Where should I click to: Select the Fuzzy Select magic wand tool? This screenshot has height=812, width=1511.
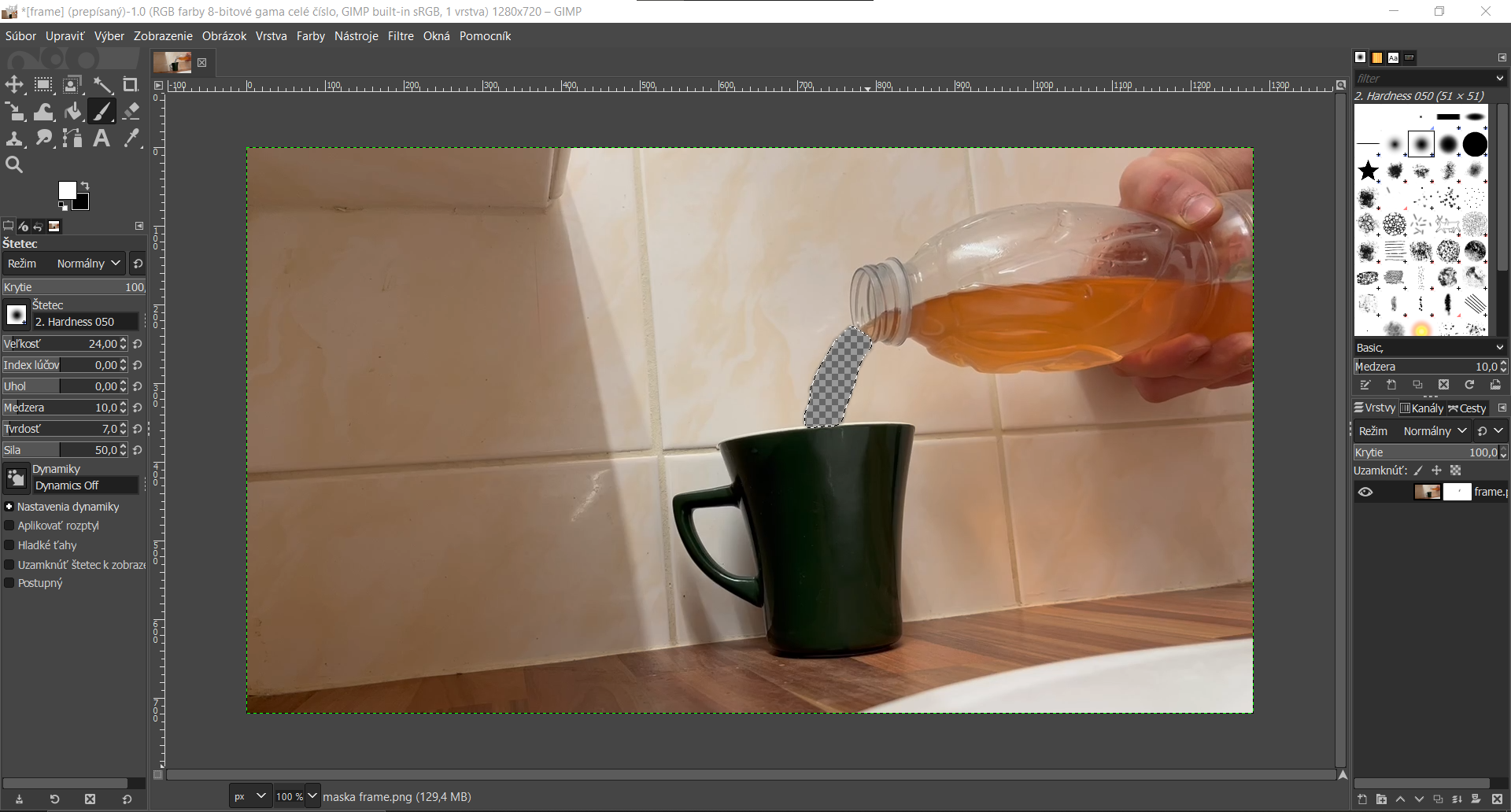point(102,85)
